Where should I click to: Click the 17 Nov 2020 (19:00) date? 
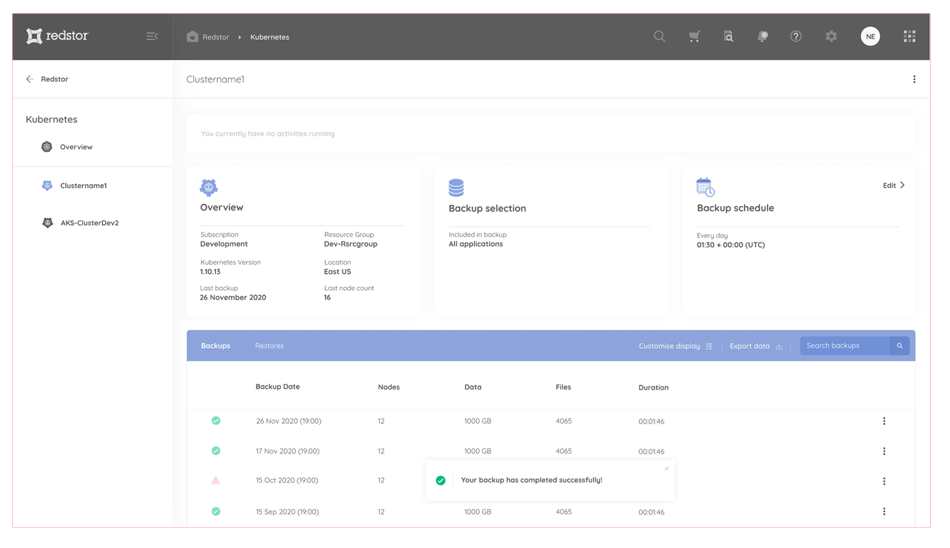pos(287,452)
